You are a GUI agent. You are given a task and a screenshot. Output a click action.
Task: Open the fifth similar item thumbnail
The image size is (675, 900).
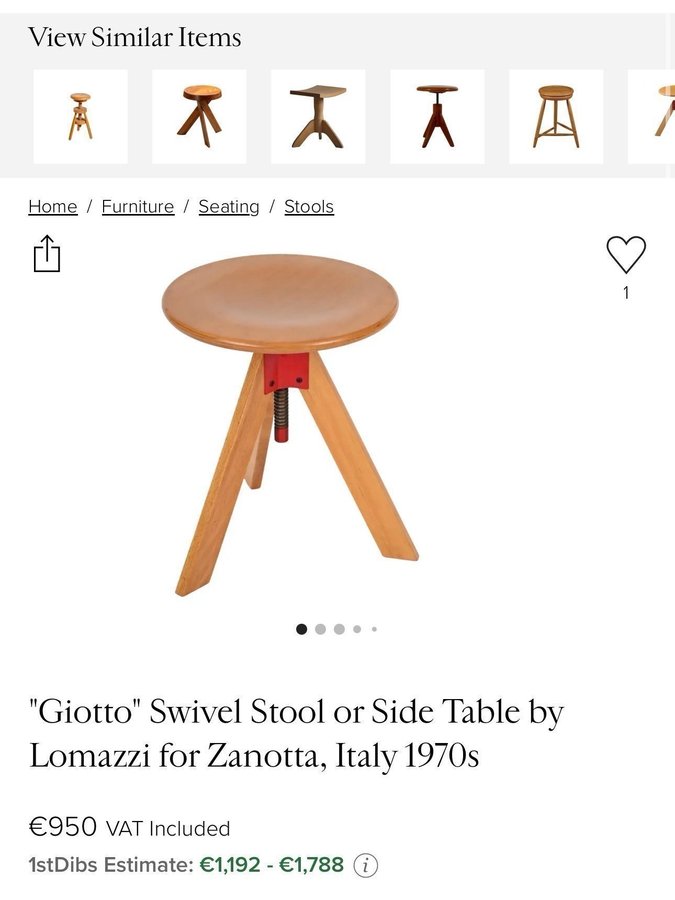click(556, 117)
